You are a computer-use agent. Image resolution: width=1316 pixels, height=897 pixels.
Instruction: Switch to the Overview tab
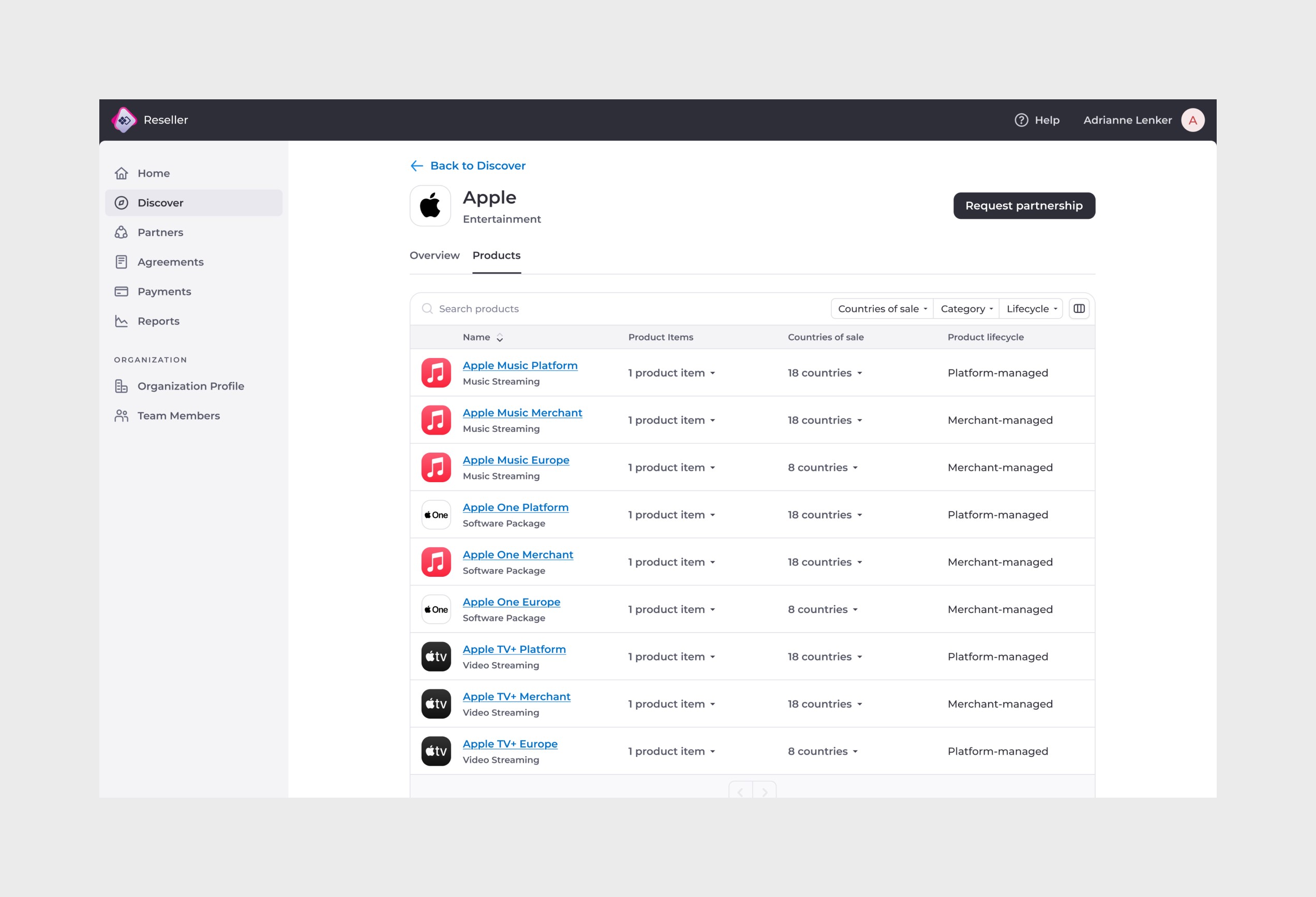point(435,256)
